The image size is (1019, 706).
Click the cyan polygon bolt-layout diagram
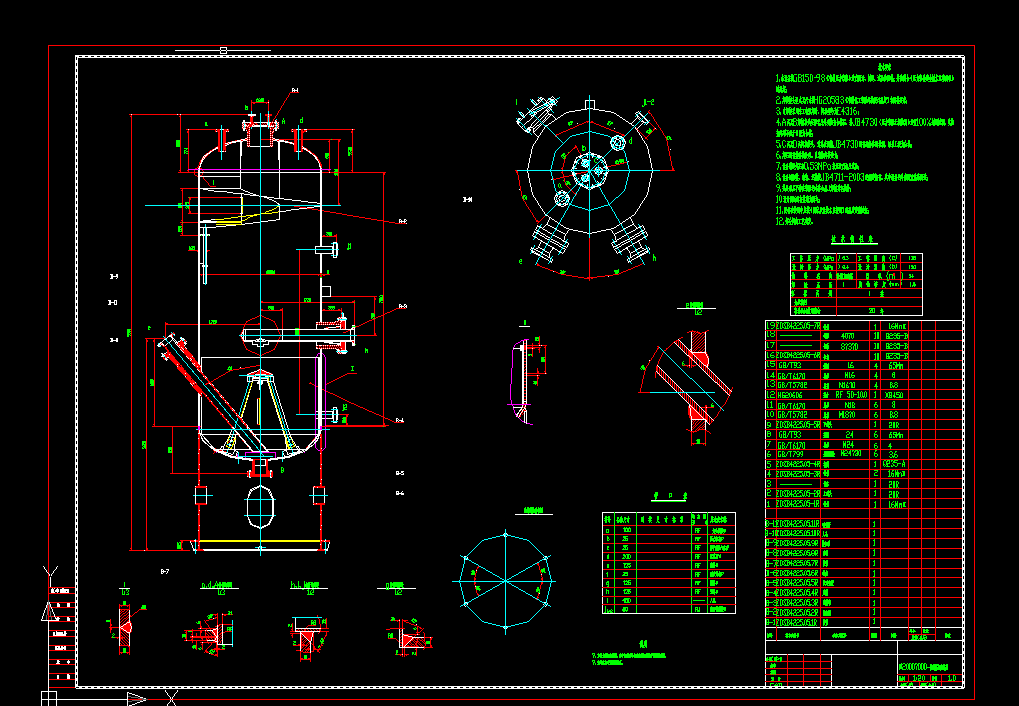[505, 581]
